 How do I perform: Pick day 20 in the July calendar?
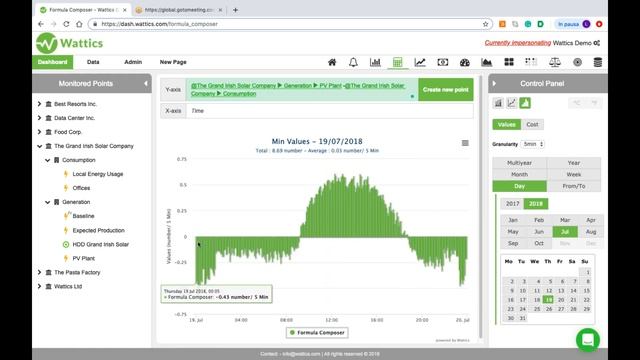click(x=561, y=300)
